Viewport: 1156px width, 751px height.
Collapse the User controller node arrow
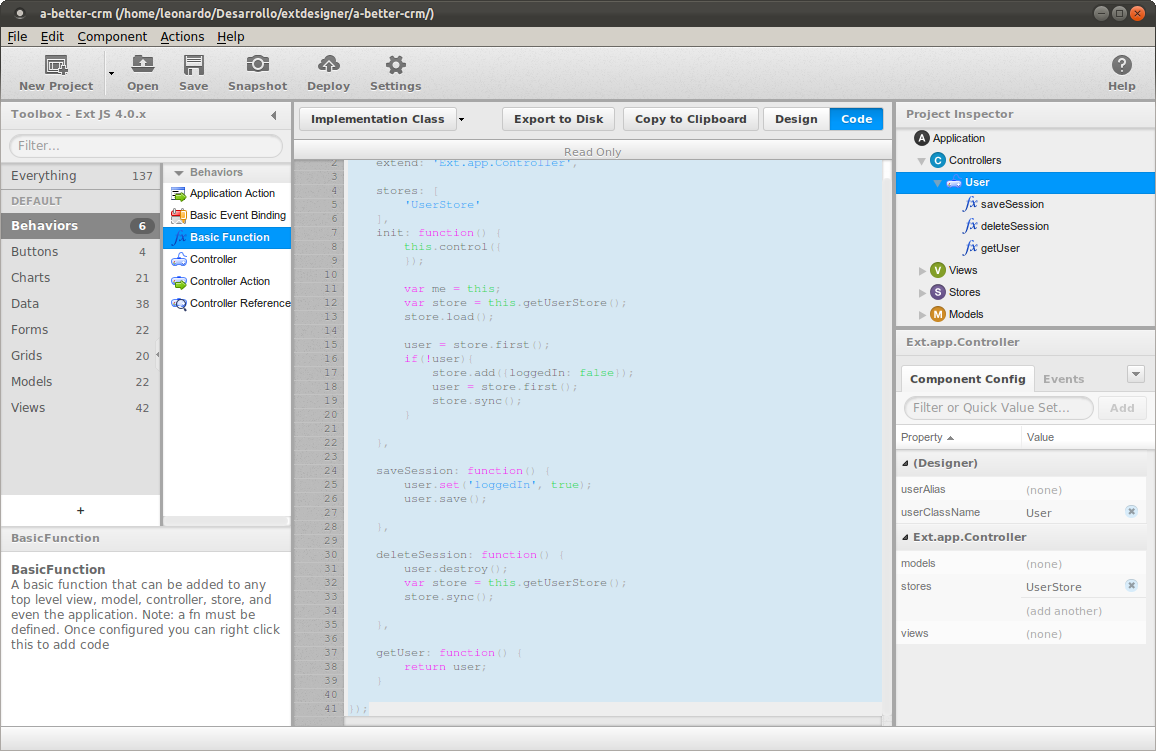click(937, 183)
